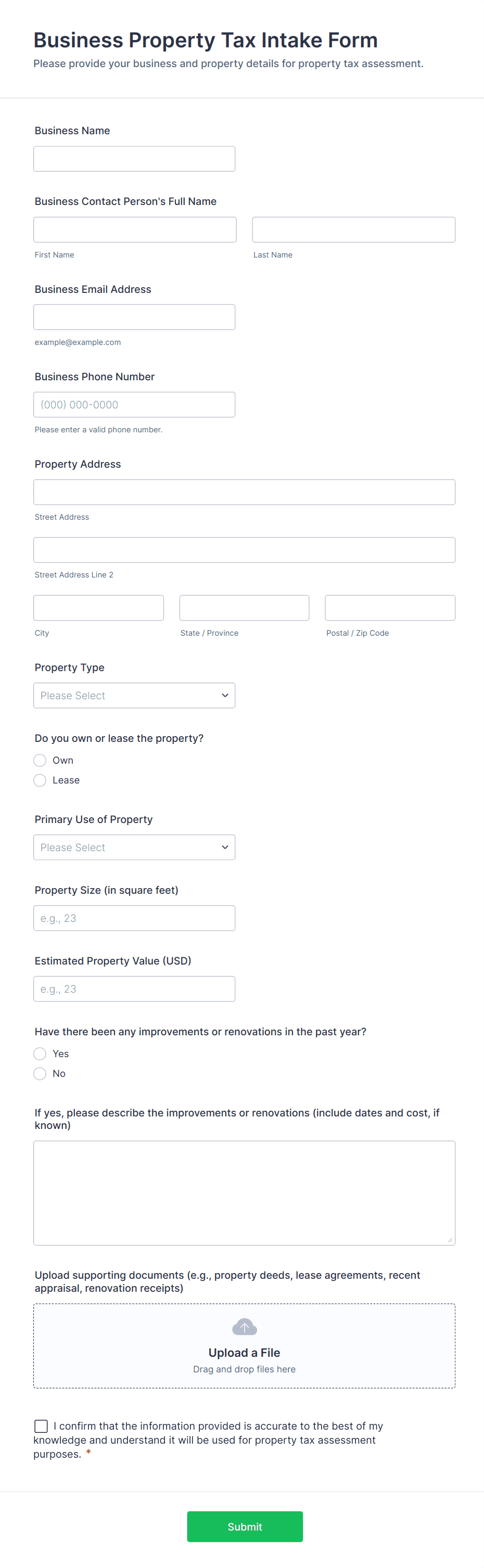Focus the Estimated Property Value field

[134, 989]
